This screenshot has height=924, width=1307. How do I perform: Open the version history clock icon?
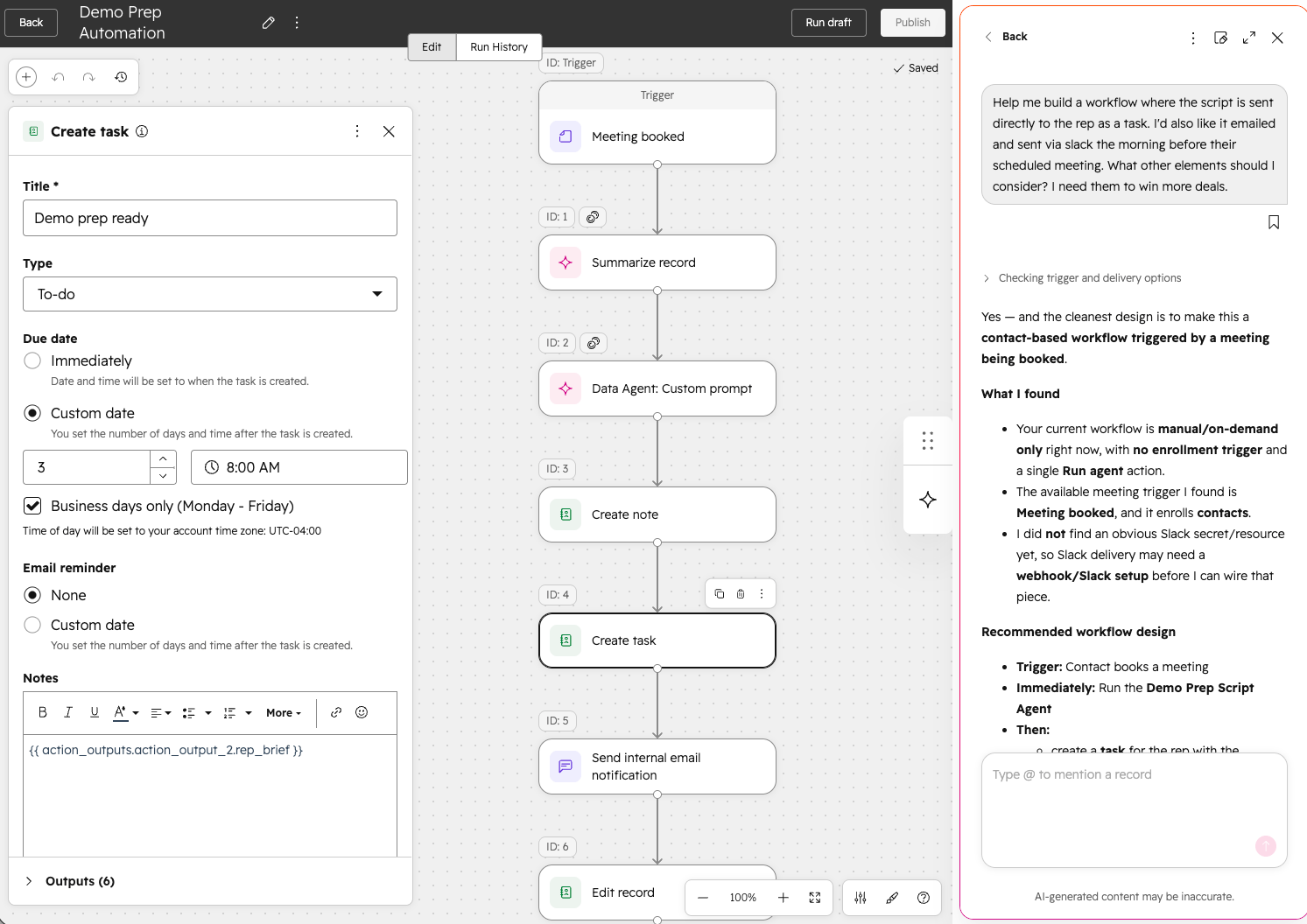click(121, 77)
